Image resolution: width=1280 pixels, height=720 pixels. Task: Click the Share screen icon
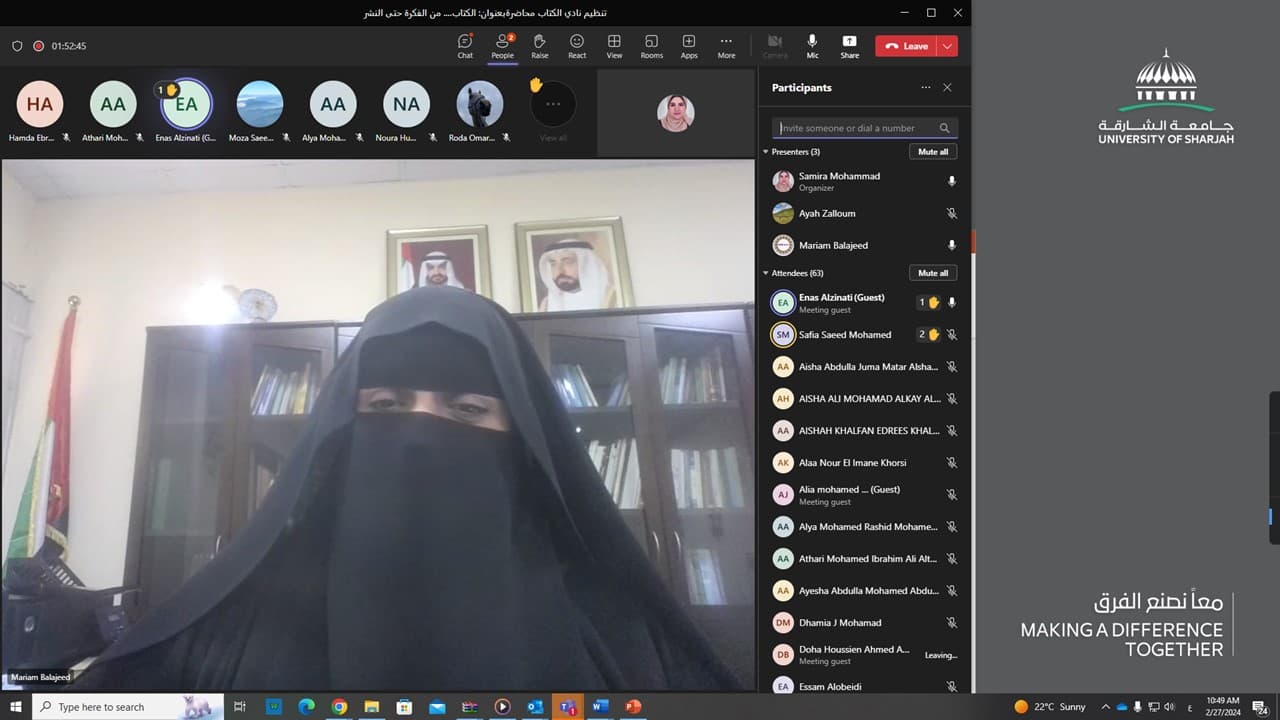849,45
